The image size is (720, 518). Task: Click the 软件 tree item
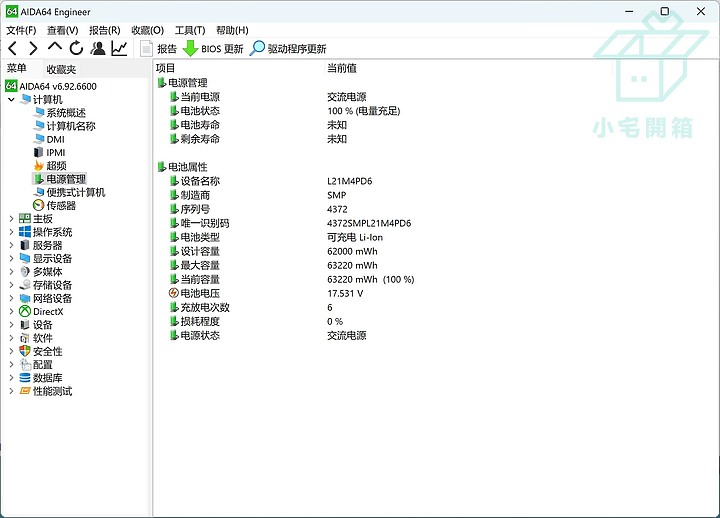[x=36, y=338]
